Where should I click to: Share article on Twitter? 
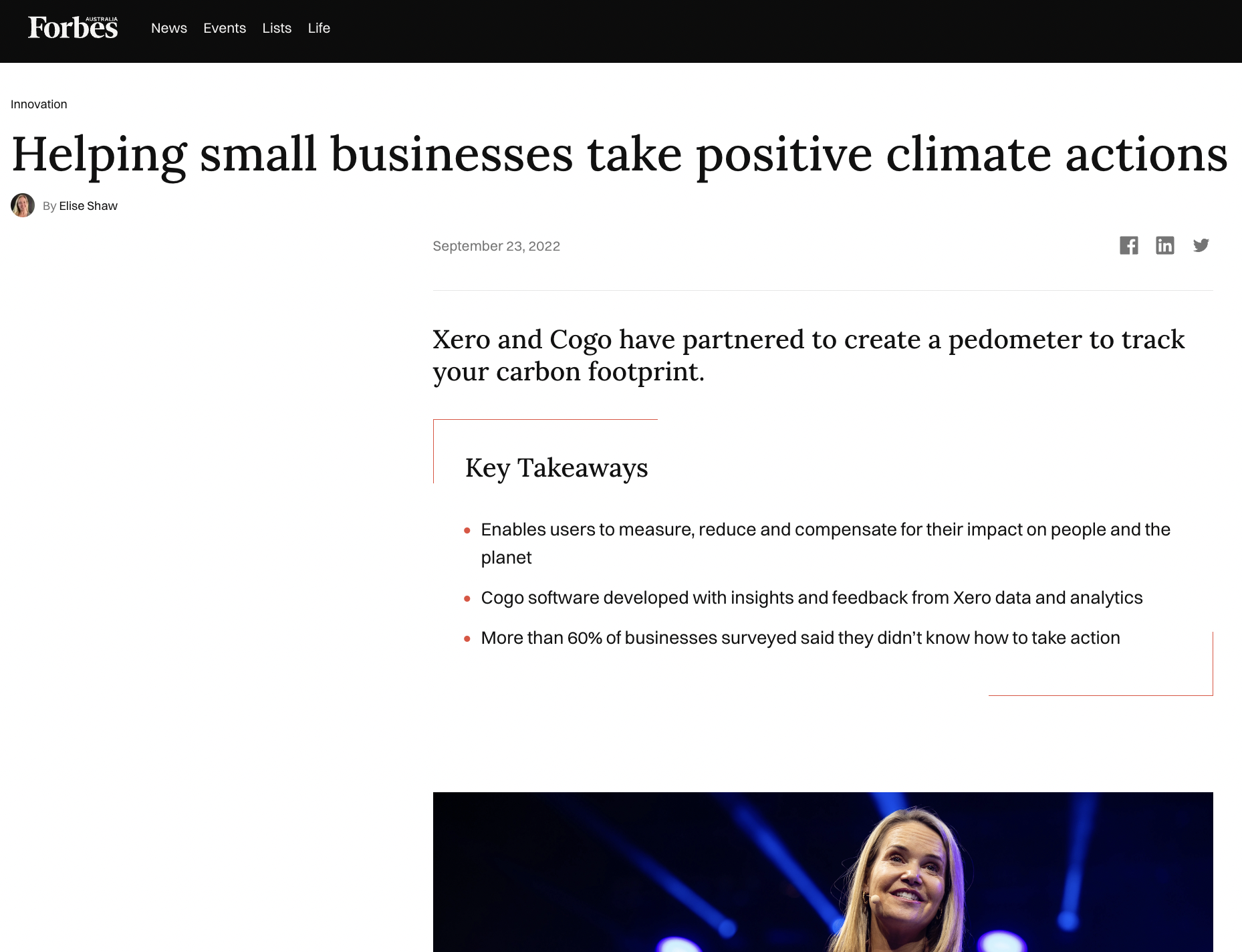[x=1201, y=245]
